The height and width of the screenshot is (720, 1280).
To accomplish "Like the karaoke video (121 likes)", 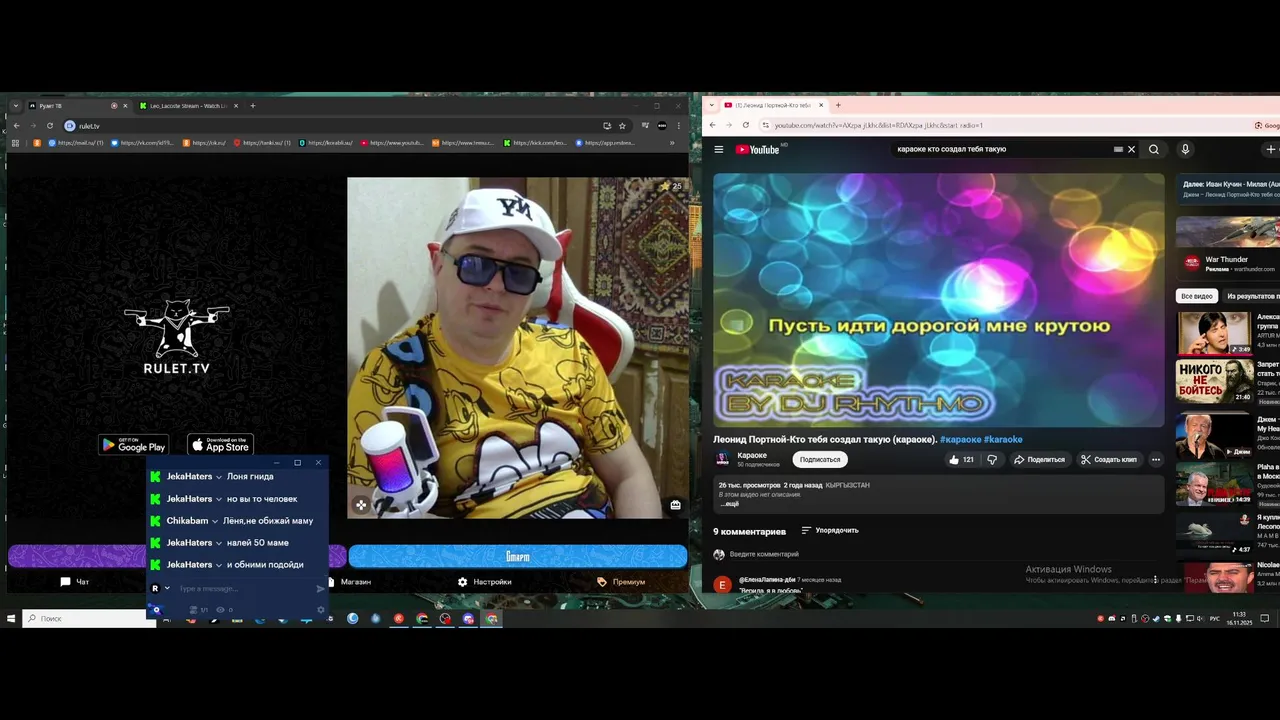I will (x=960, y=460).
